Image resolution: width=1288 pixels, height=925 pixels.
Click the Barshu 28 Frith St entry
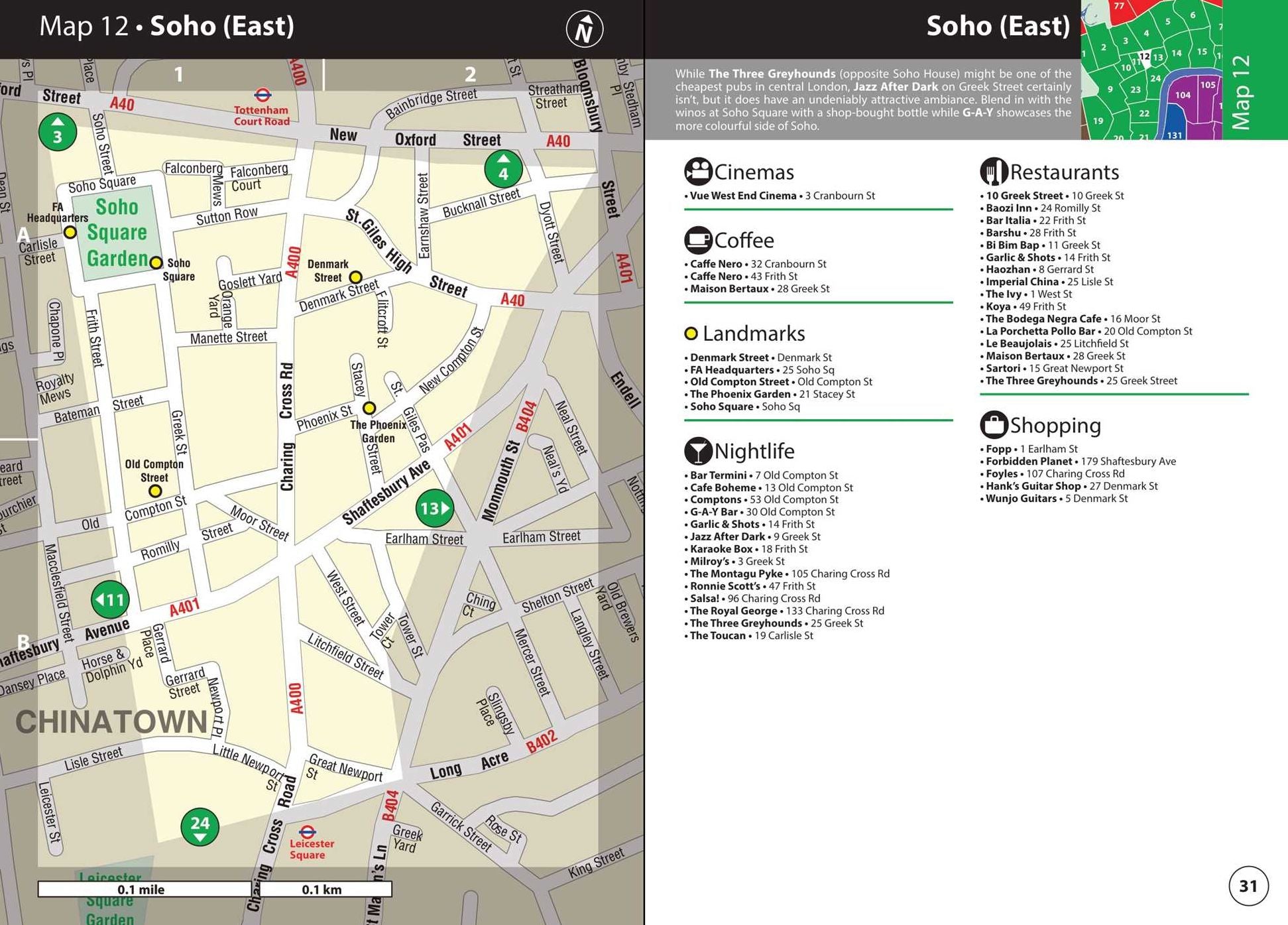[x=1028, y=233]
